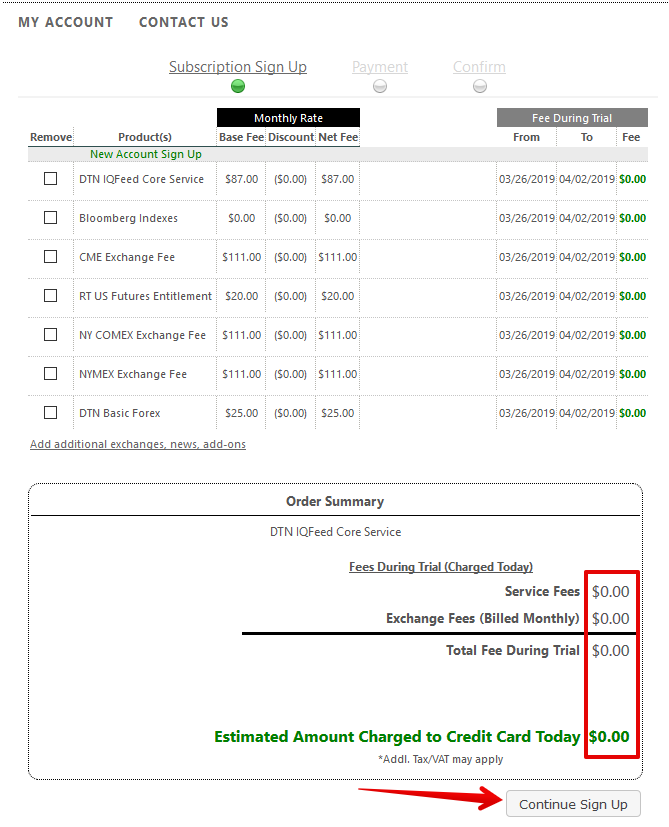
Task: Select remove checkbox for NYMEX Exchange Fee
Action: [50, 374]
